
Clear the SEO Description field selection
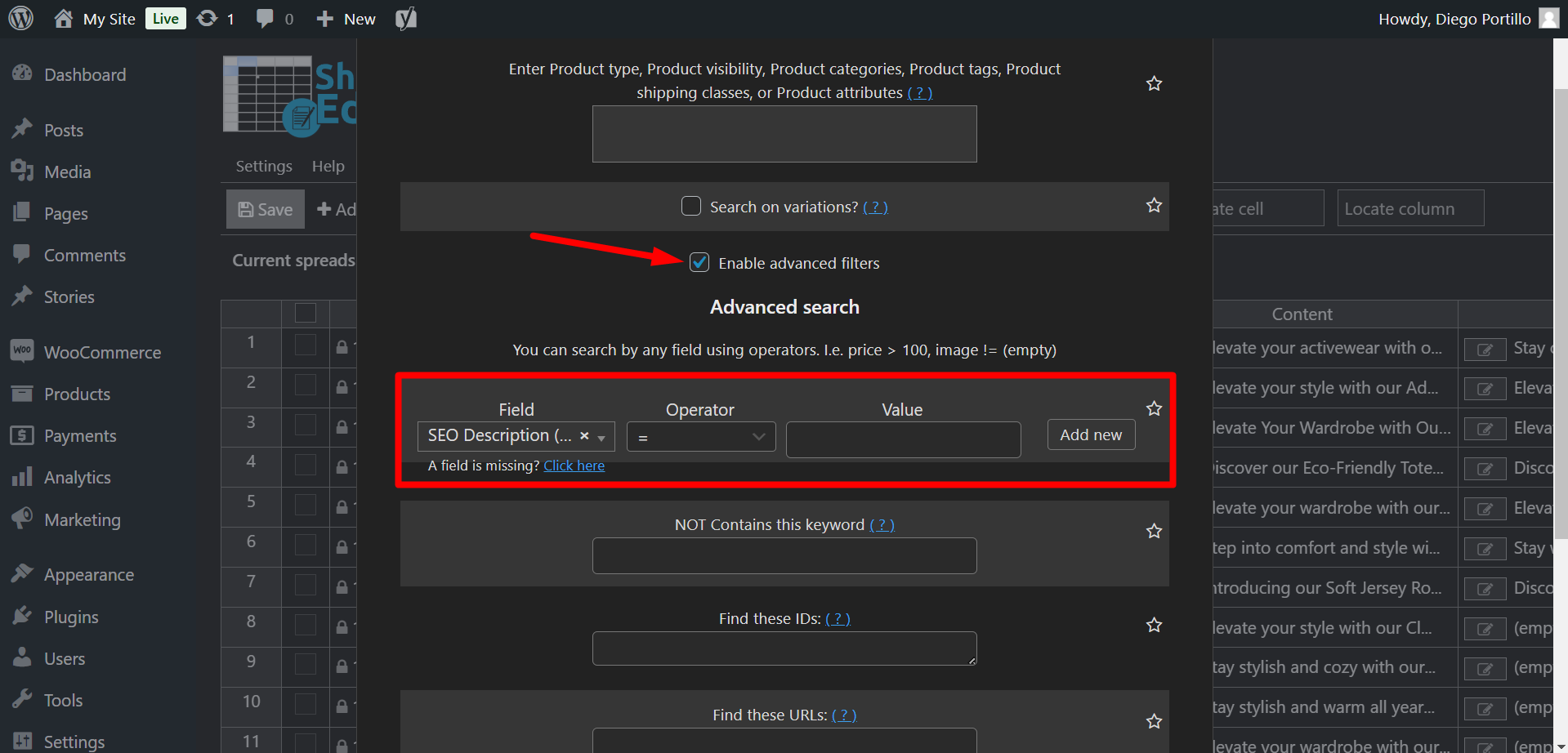pyautogui.click(x=584, y=436)
